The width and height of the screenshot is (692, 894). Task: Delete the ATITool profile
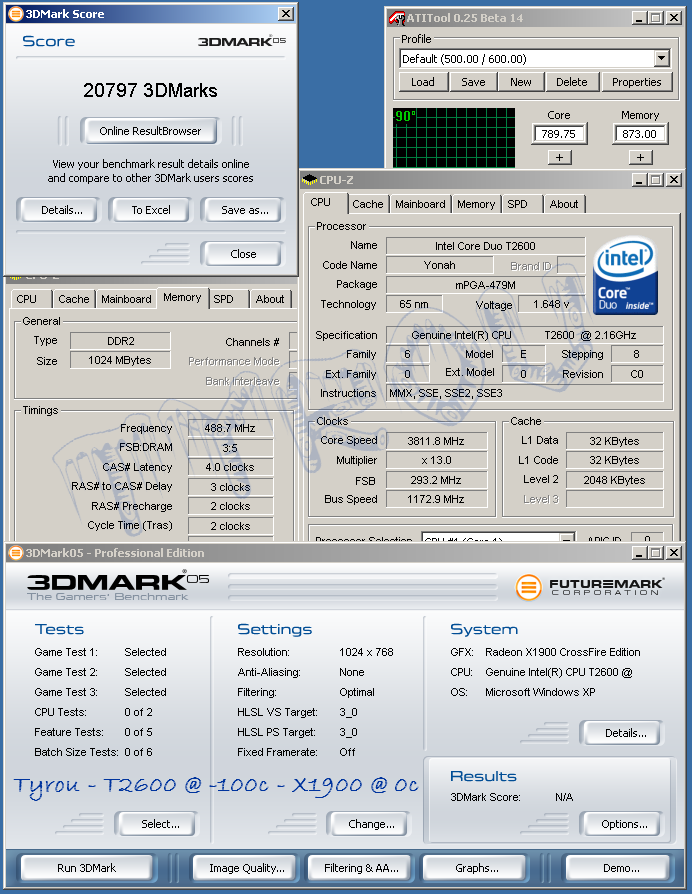(572, 82)
